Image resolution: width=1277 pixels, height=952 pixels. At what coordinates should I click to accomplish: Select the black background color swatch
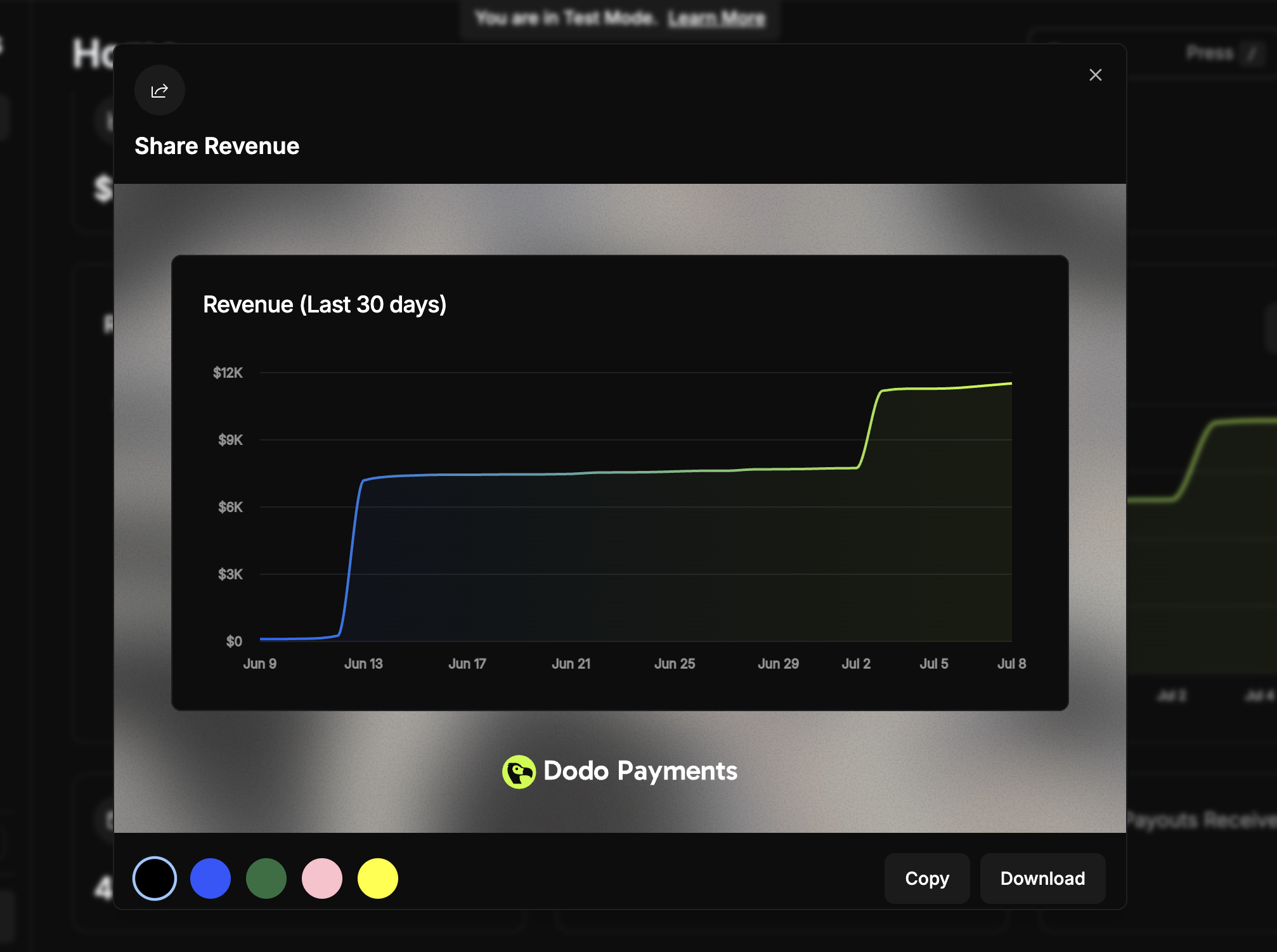154,878
